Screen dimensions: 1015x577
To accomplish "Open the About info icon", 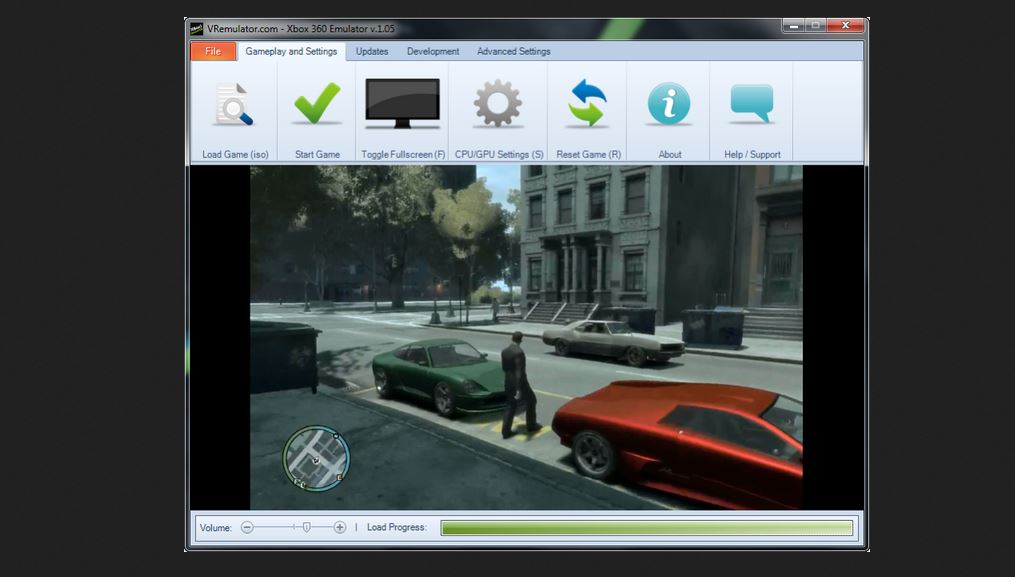I will click(669, 103).
